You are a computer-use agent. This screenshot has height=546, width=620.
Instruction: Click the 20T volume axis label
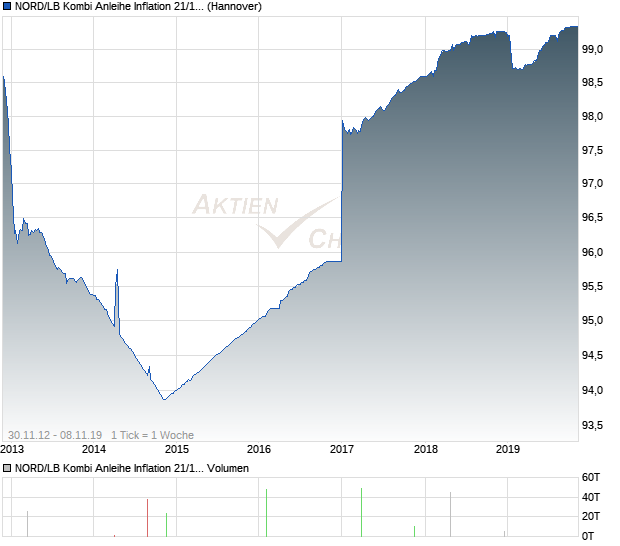[x=591, y=516]
